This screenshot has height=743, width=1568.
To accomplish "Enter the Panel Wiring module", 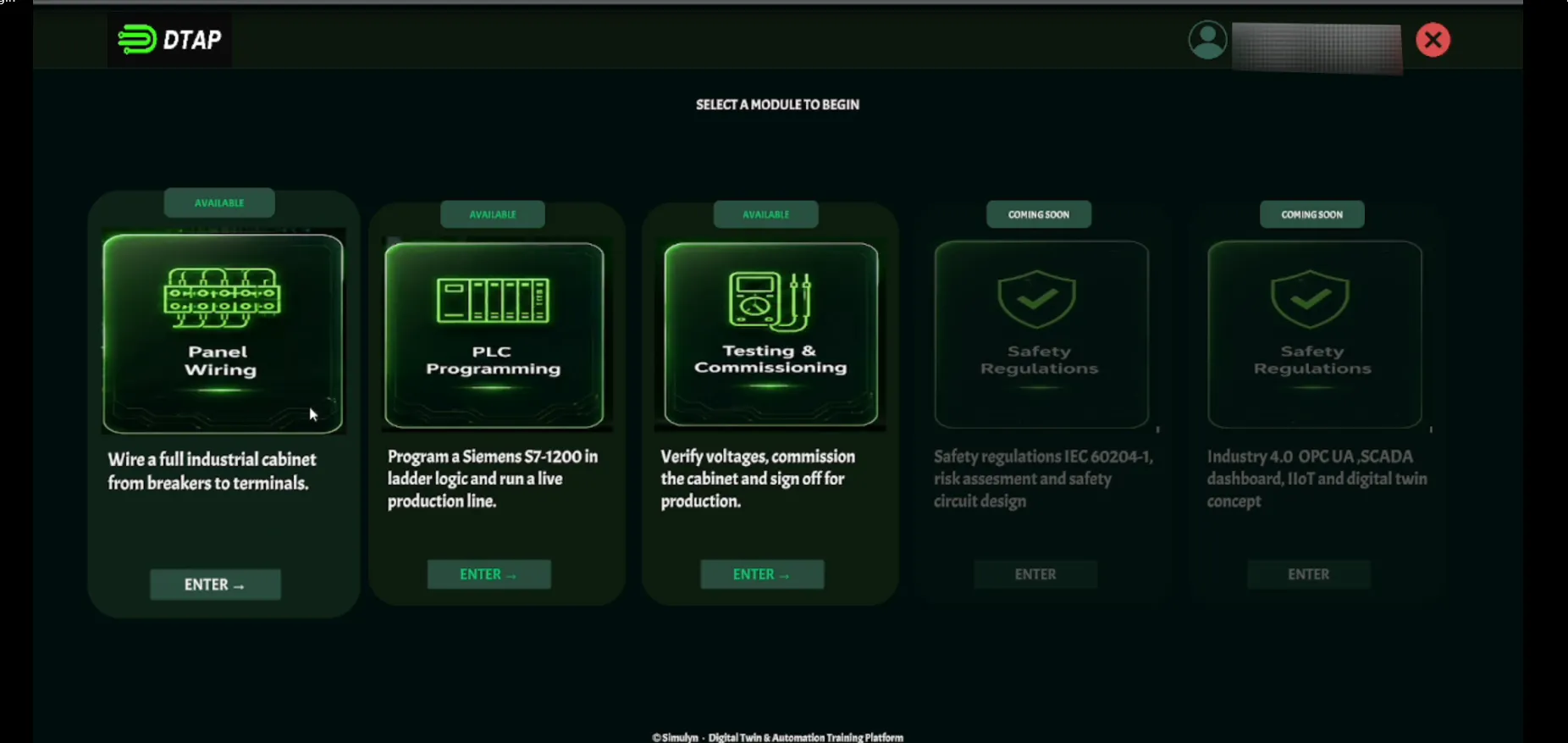I will click(215, 585).
